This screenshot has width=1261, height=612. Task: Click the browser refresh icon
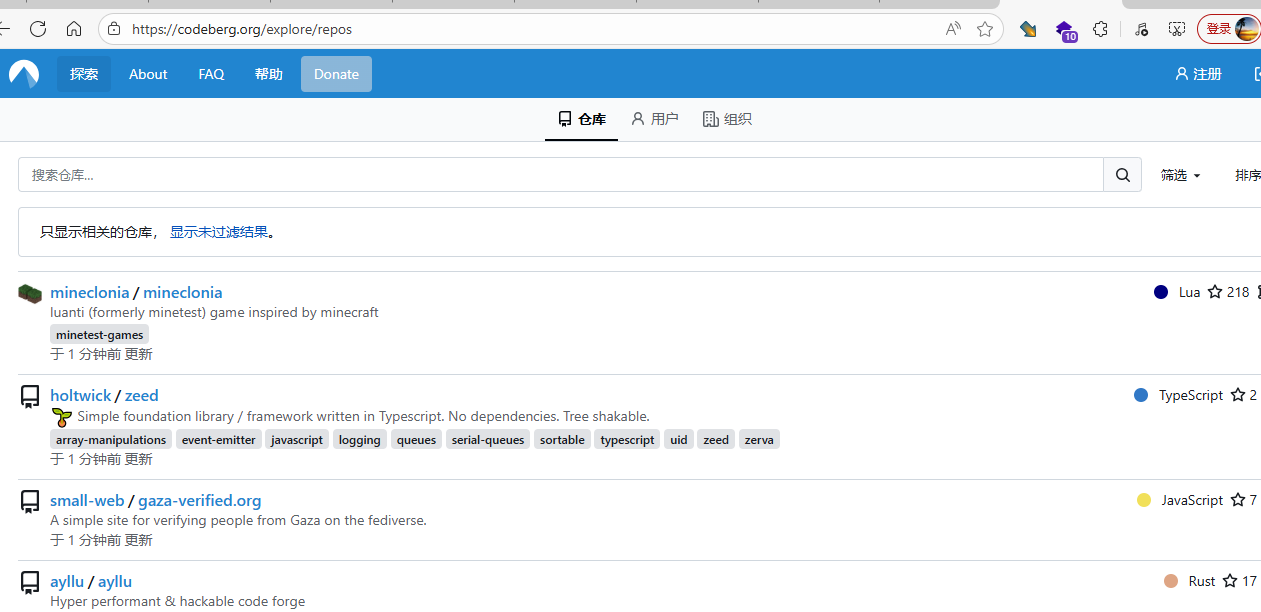(38, 29)
